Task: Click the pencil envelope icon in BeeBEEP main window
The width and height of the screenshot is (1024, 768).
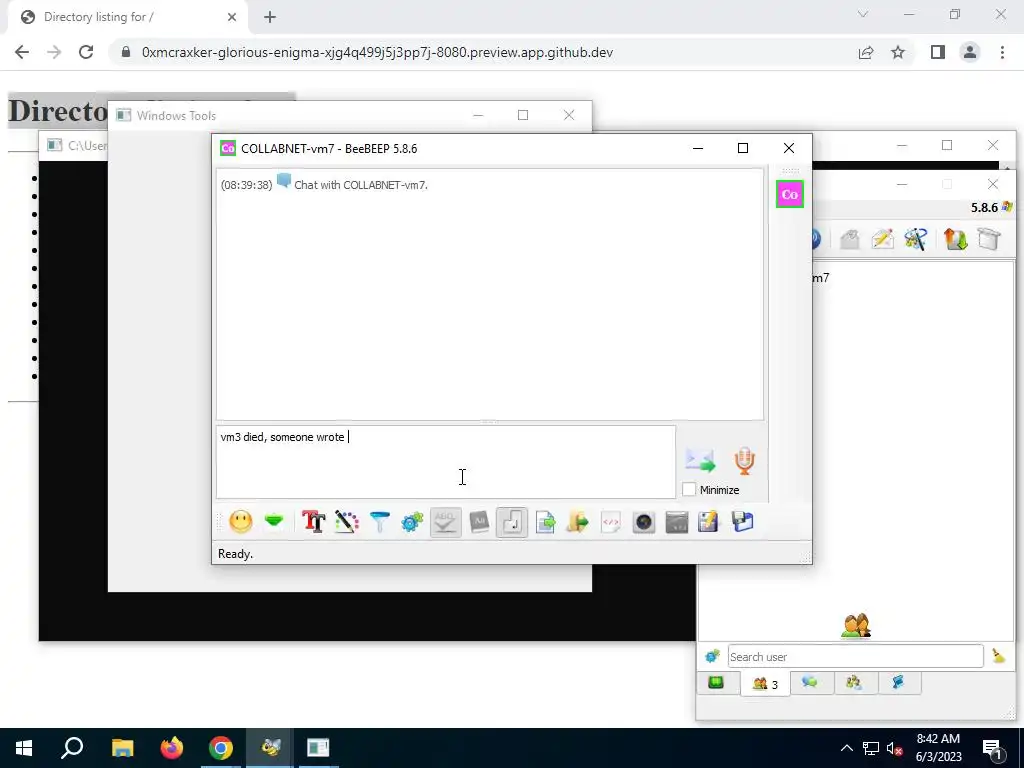Action: click(x=882, y=239)
